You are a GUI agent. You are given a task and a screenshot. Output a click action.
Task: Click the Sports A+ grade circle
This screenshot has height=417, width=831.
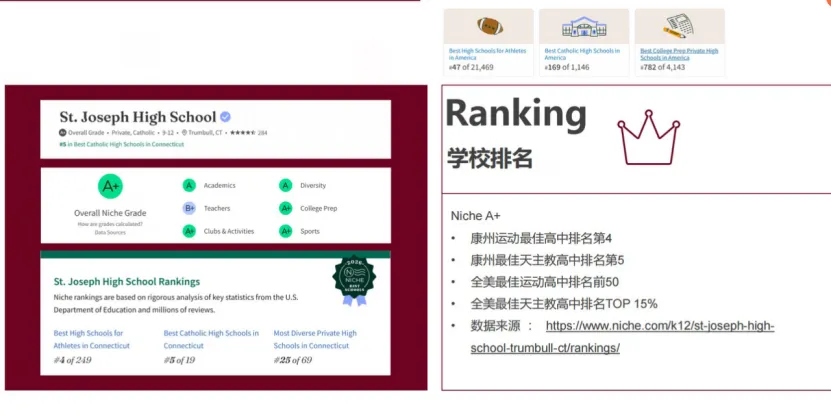[286, 231]
